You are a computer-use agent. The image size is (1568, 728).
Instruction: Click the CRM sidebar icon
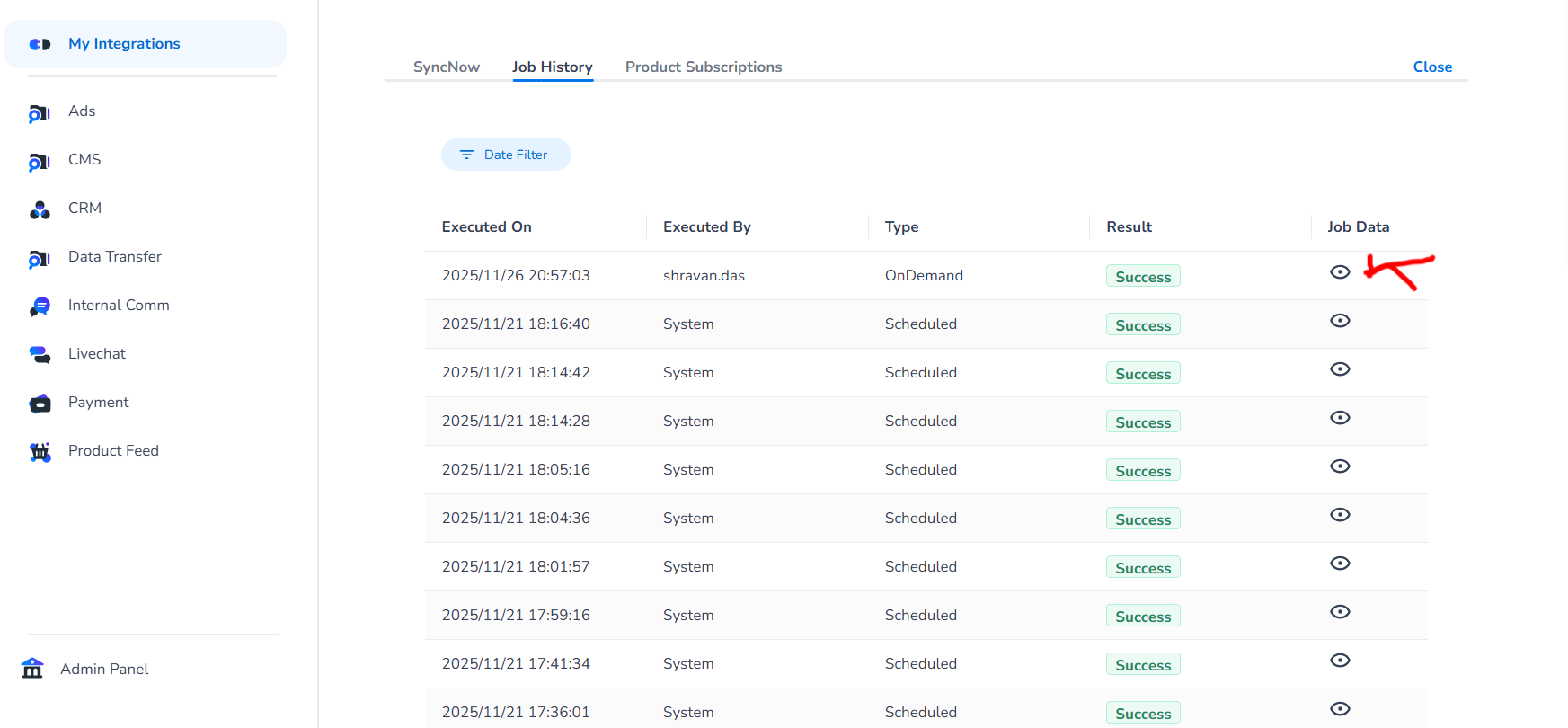[x=40, y=210]
